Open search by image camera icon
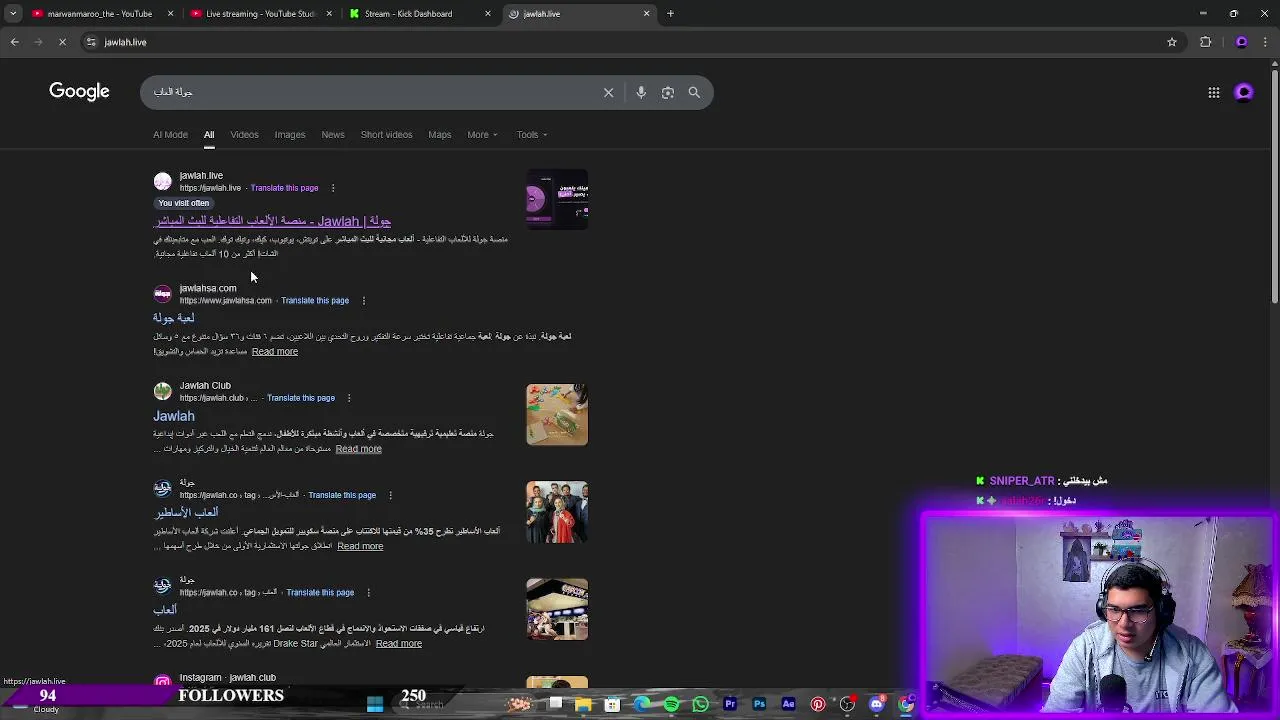 click(x=667, y=92)
